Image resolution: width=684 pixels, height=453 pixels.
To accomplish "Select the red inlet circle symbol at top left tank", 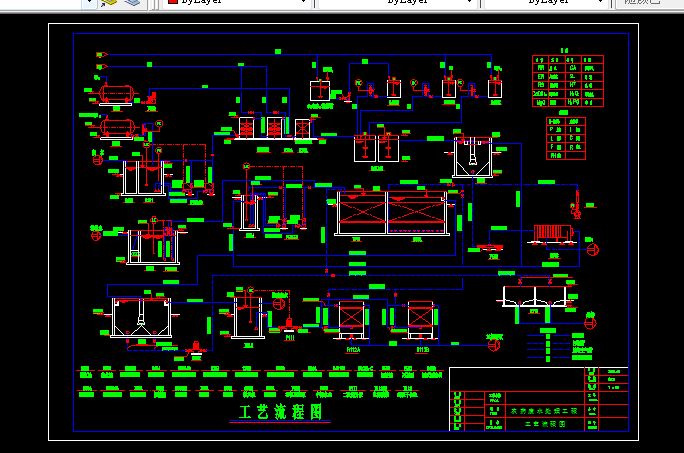I will click(98, 160).
